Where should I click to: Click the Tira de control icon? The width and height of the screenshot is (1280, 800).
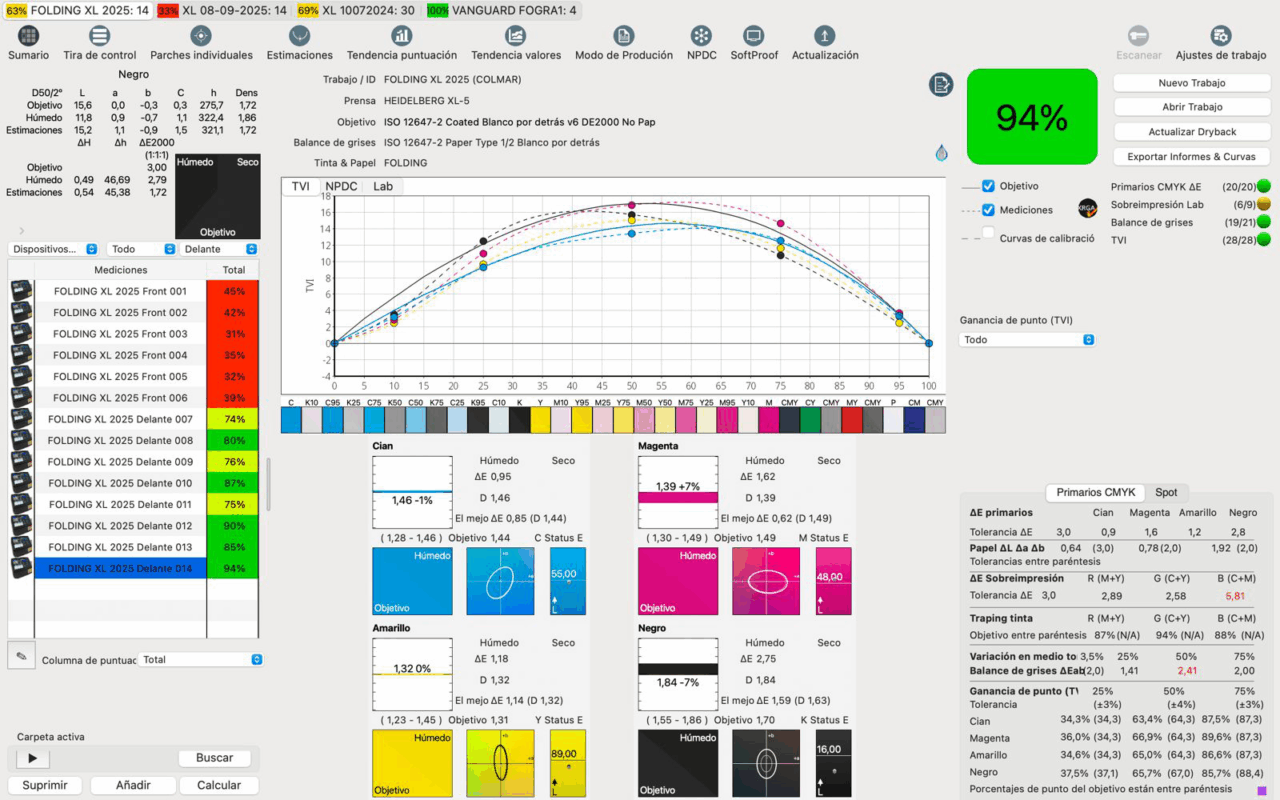pyautogui.click(x=99, y=37)
